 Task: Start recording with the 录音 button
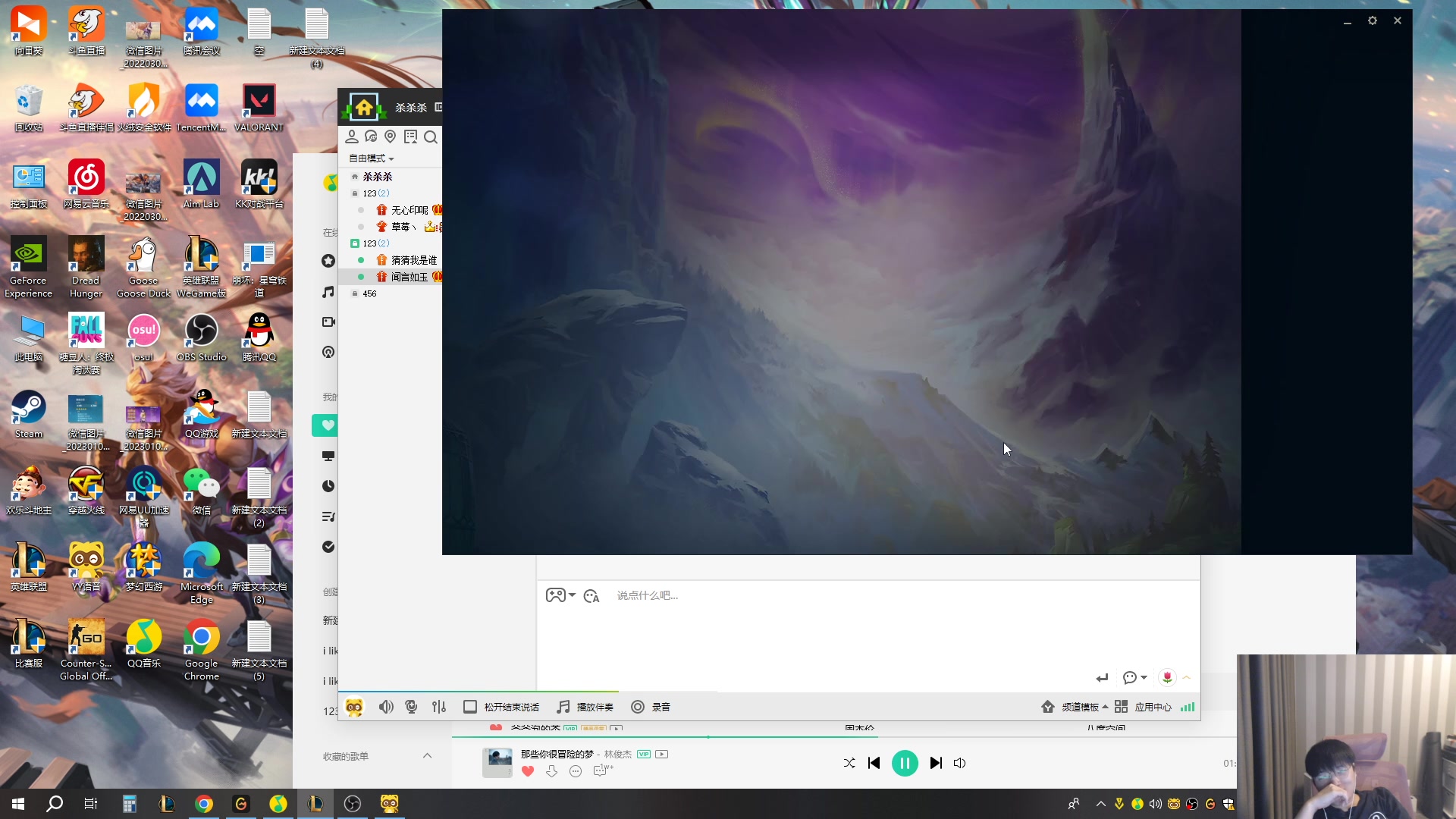[x=651, y=707]
